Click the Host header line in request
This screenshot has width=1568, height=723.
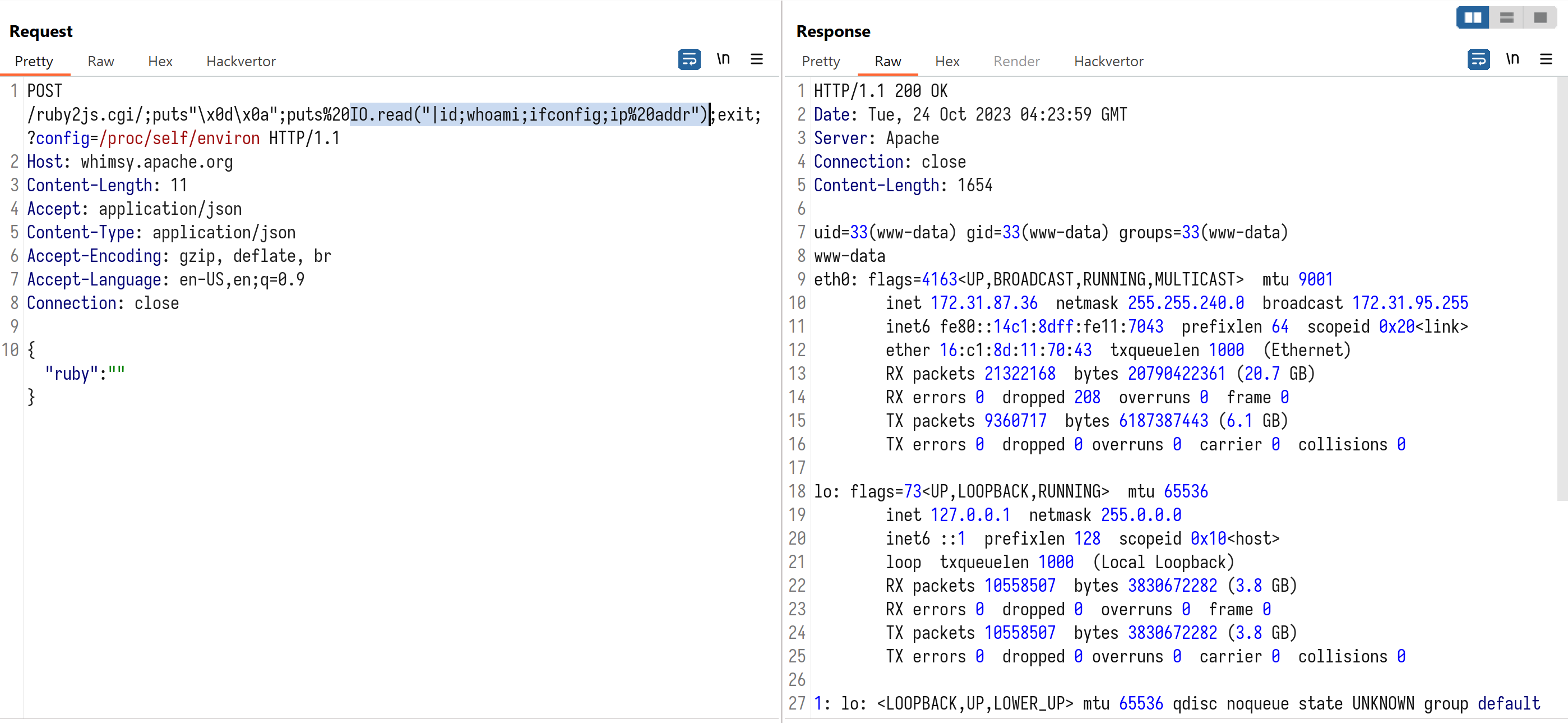point(129,162)
